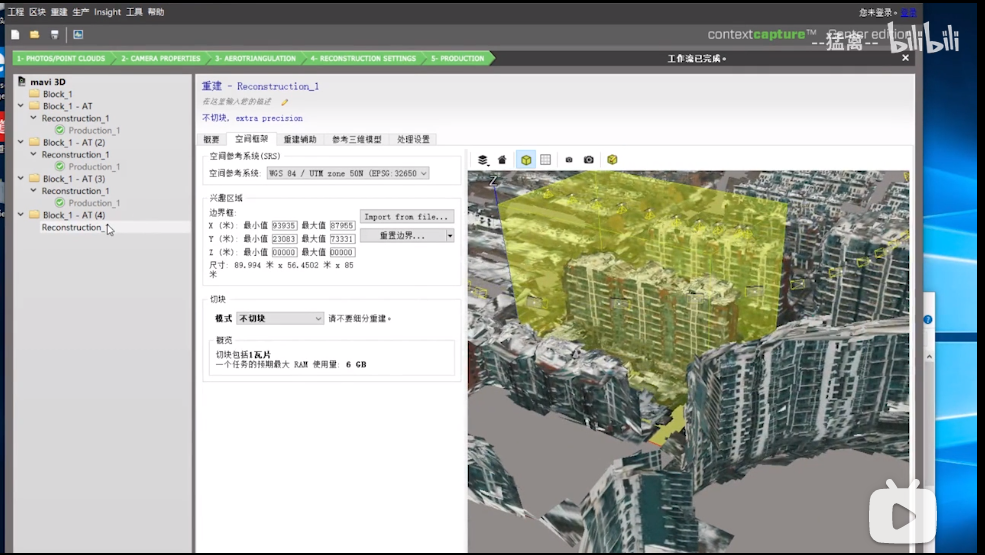Go to workflow step 5 Production

click(x=457, y=58)
